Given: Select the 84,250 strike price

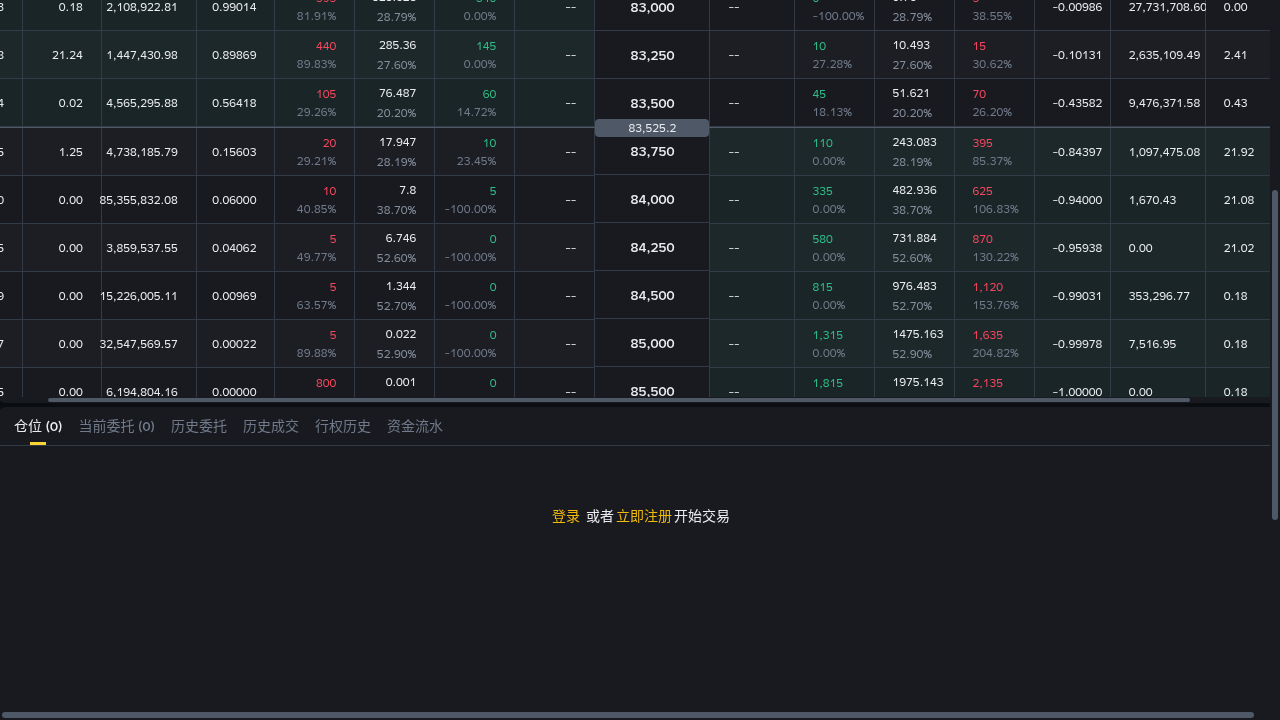Looking at the screenshot, I should pyautogui.click(x=652, y=247).
